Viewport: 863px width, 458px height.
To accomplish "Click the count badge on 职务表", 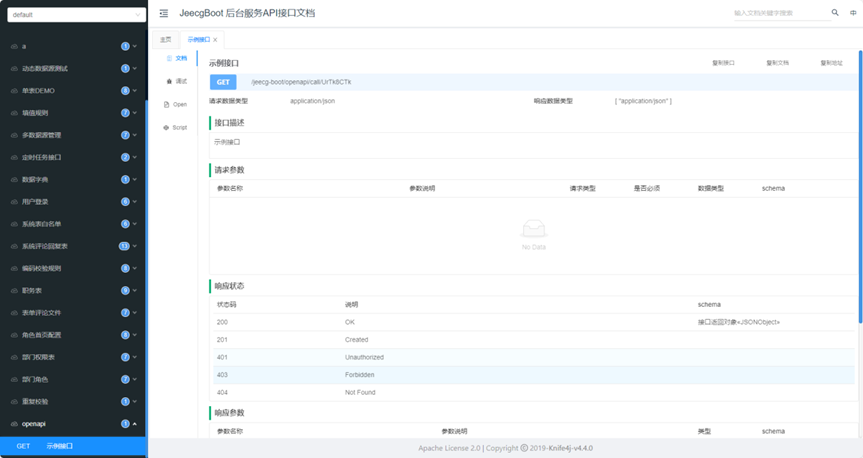I will (125, 291).
